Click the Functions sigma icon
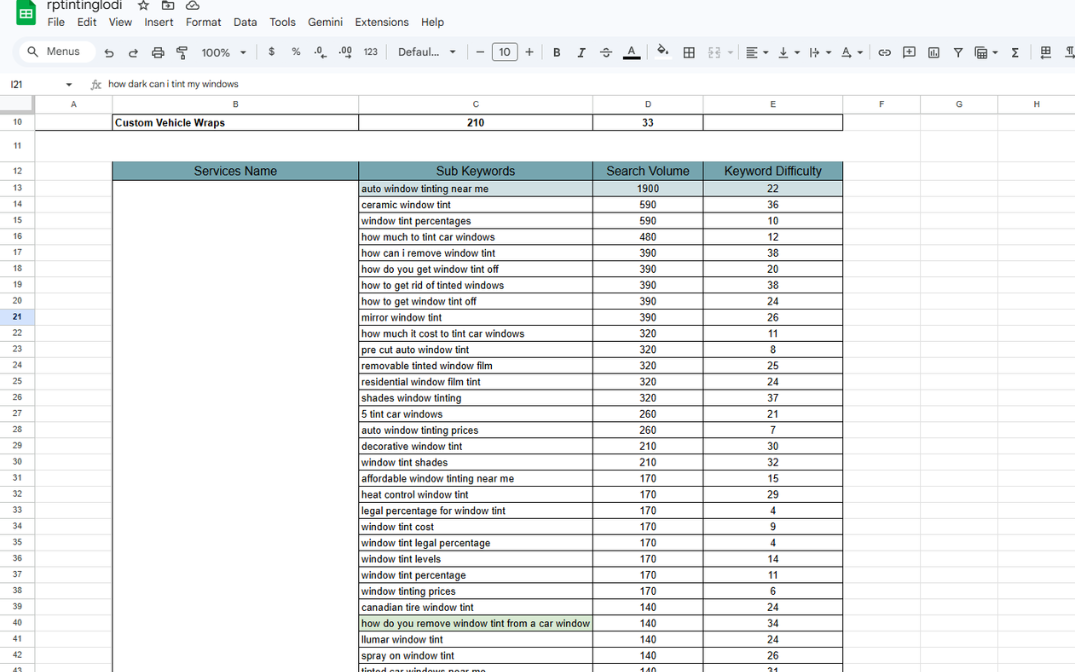Viewport: 1075px width, 672px height. tap(1015, 53)
